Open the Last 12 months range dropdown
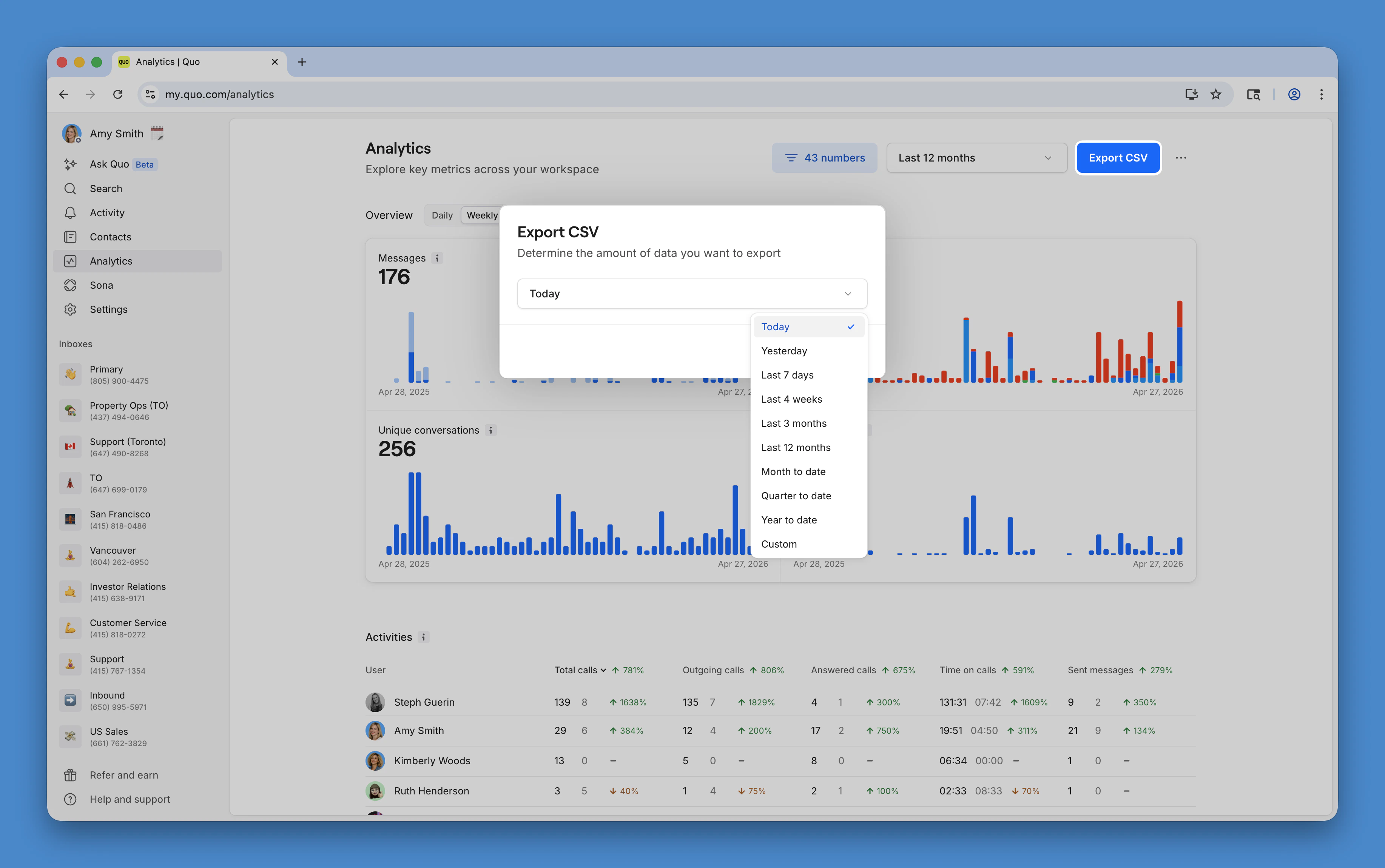The image size is (1385, 868). (x=976, y=158)
